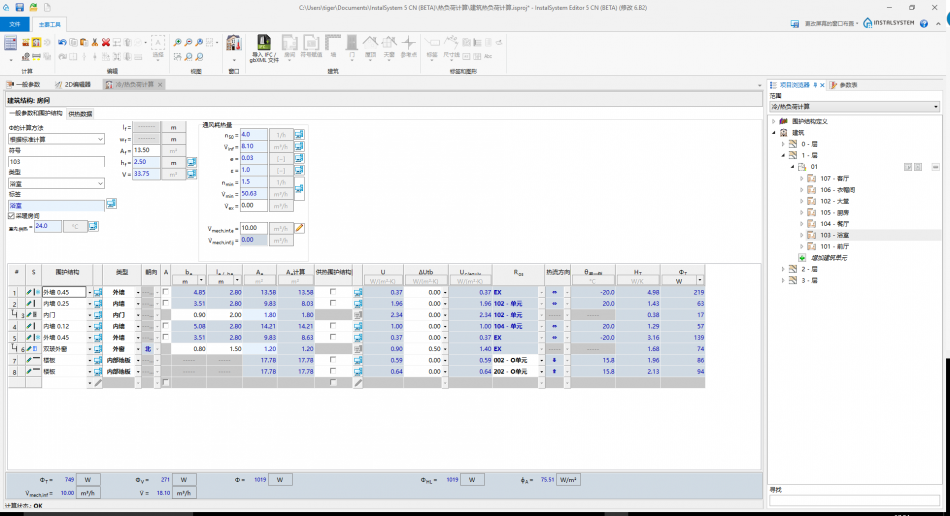Open the 范围 dropdown showing 冷/热负荷计算
Image resolution: width=950 pixels, height=516 pixels.
pyautogui.click(x=854, y=106)
